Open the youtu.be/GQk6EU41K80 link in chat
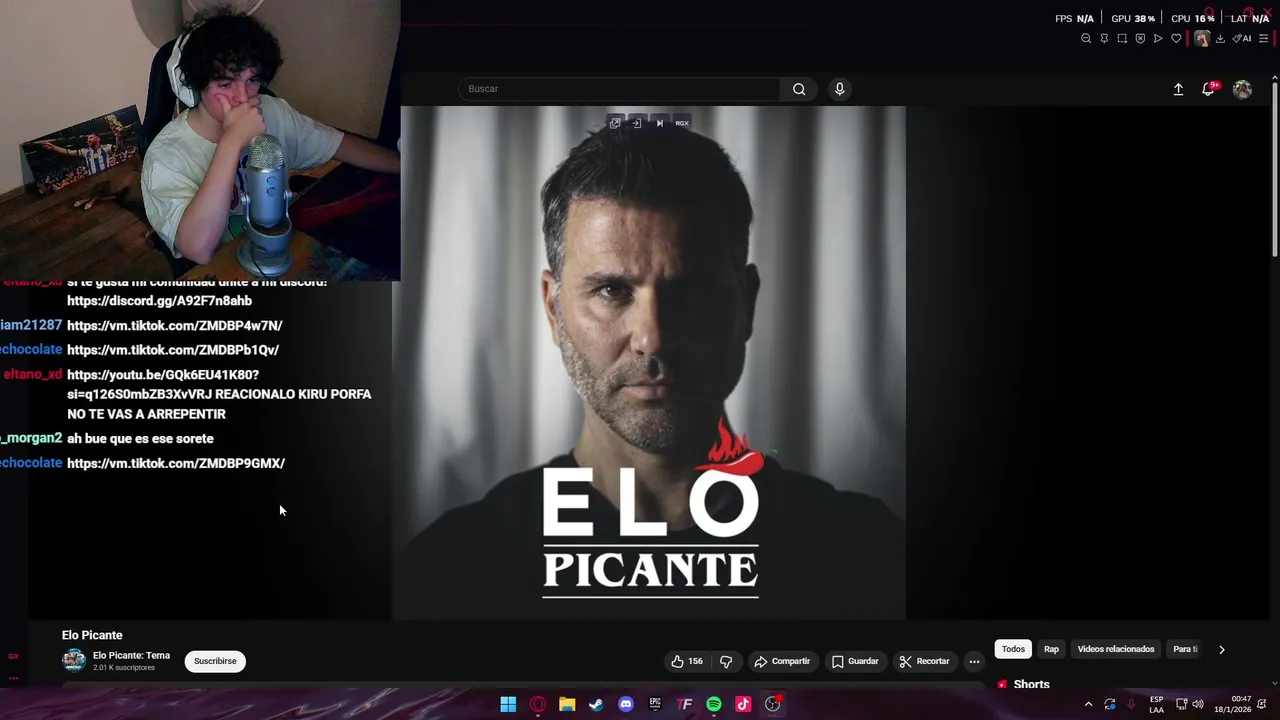1280x720 pixels. click(x=163, y=375)
